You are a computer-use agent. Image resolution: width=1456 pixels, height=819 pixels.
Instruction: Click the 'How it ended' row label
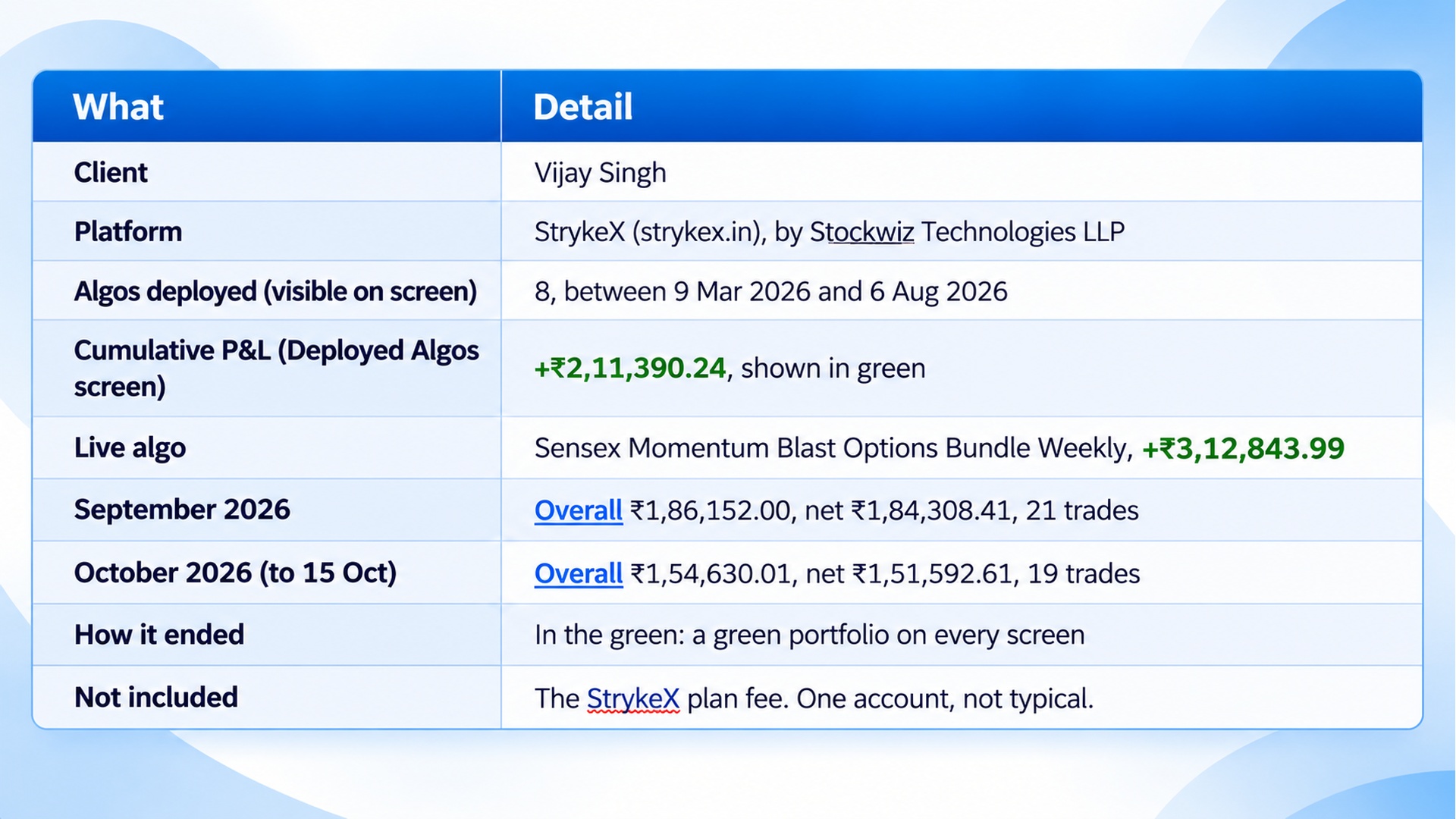point(159,635)
